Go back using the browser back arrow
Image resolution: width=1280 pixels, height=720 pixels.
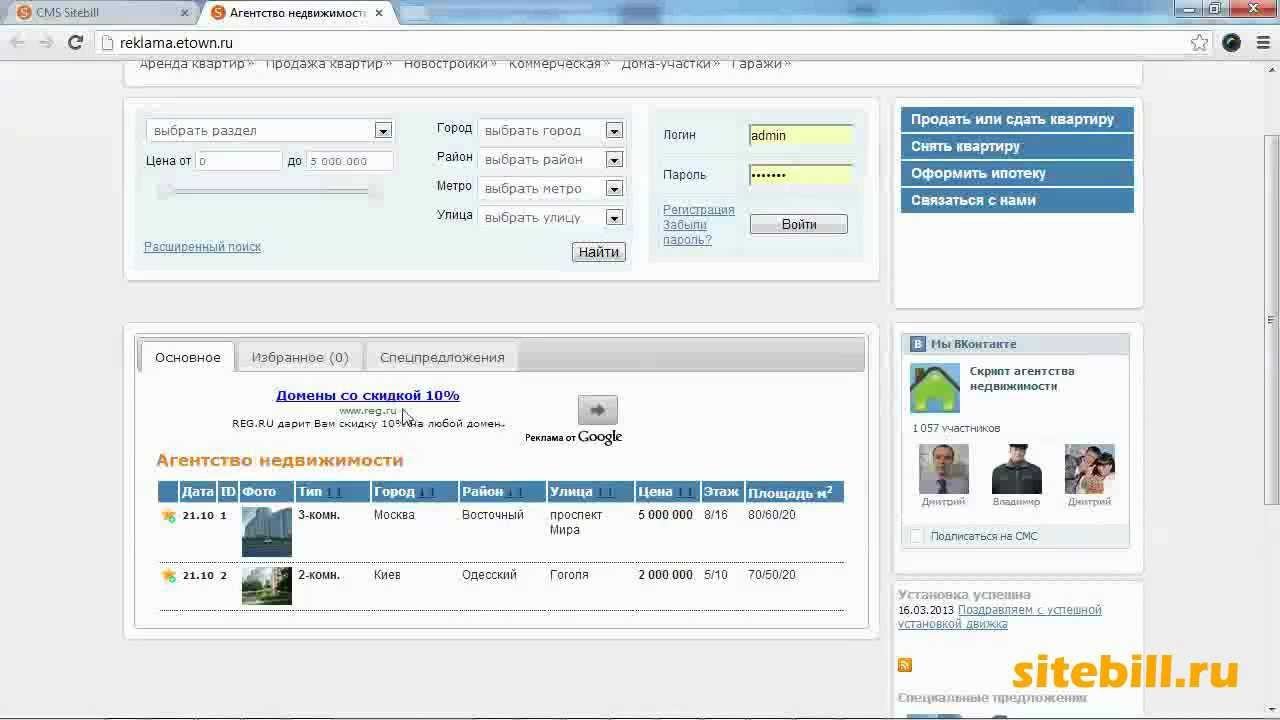[x=17, y=42]
